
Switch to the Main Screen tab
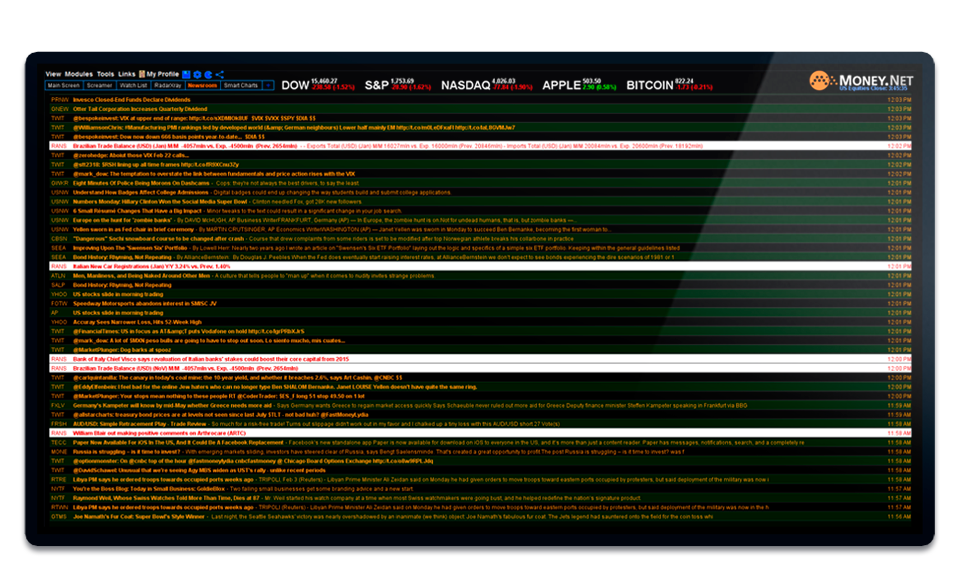tap(64, 86)
